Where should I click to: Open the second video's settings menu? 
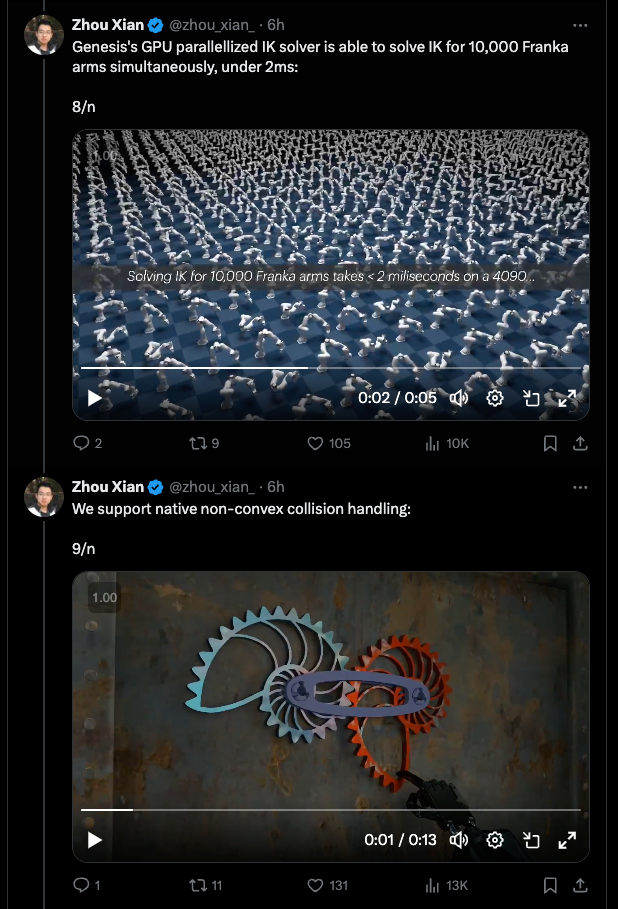pyautogui.click(x=494, y=840)
